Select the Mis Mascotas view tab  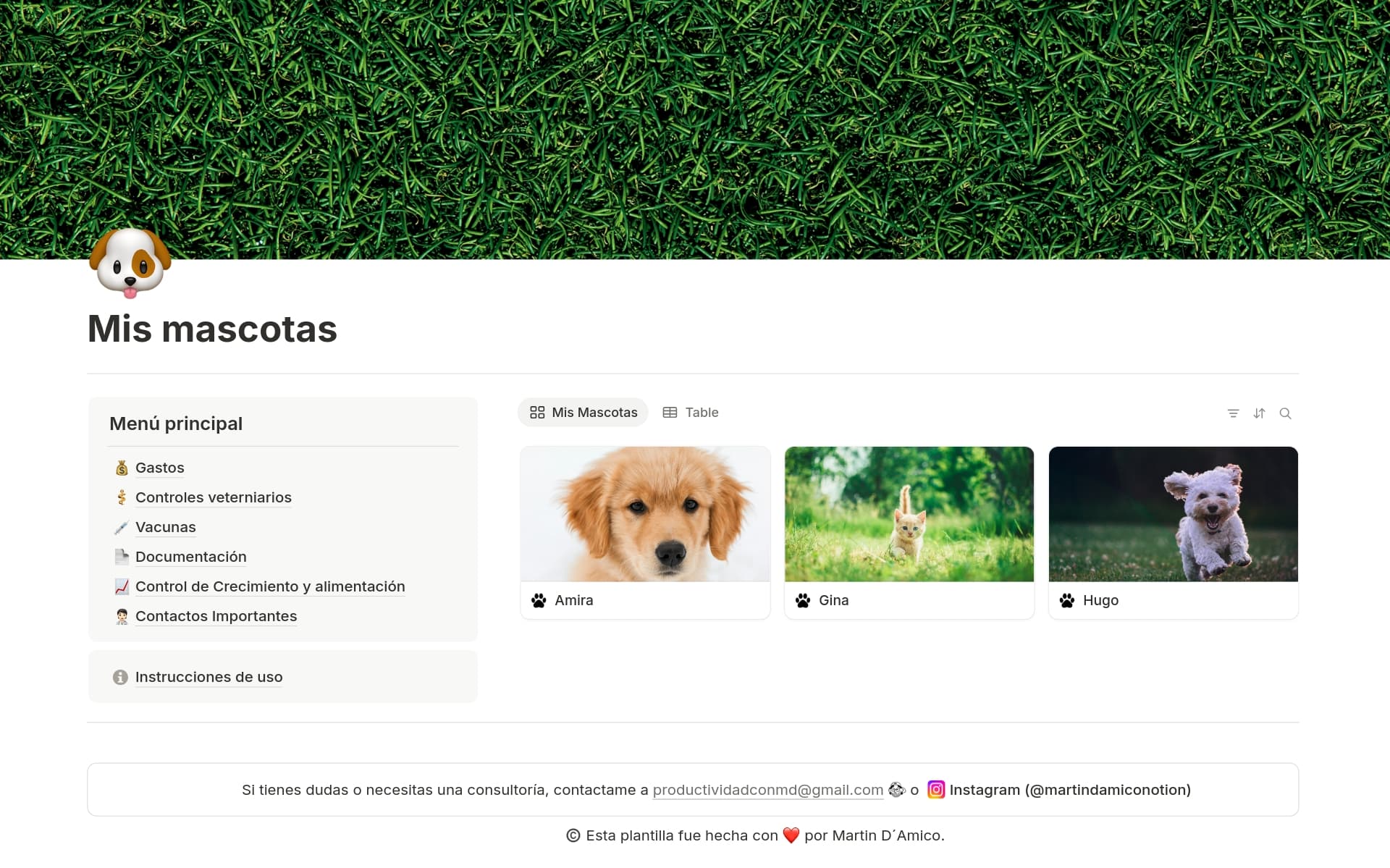pos(594,412)
